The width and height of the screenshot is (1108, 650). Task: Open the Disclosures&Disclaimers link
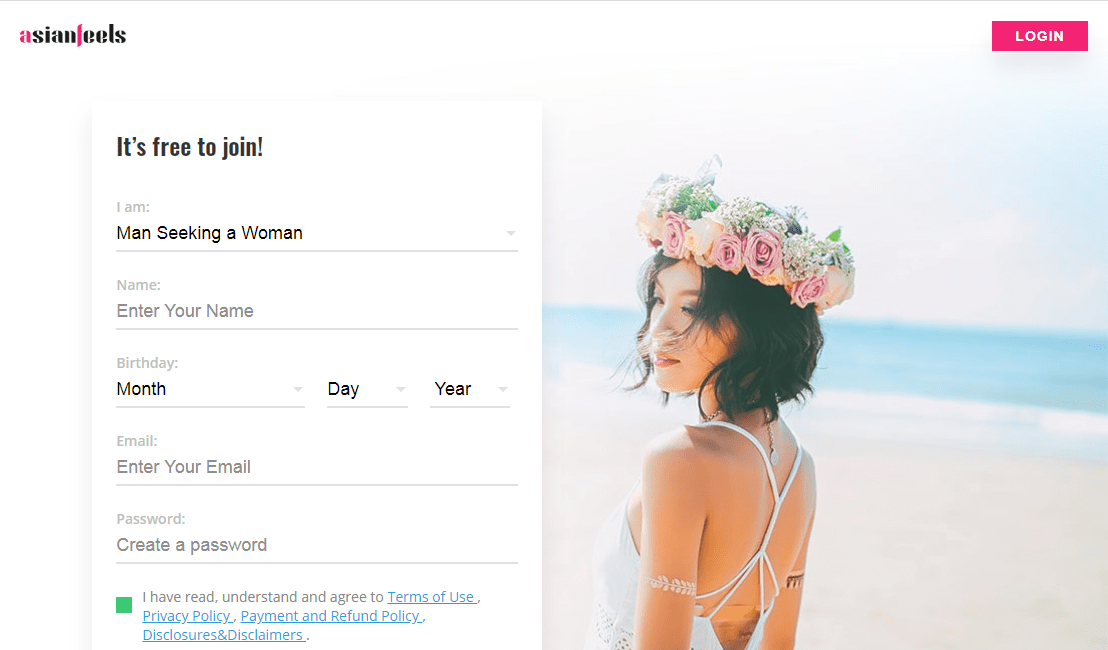(223, 635)
